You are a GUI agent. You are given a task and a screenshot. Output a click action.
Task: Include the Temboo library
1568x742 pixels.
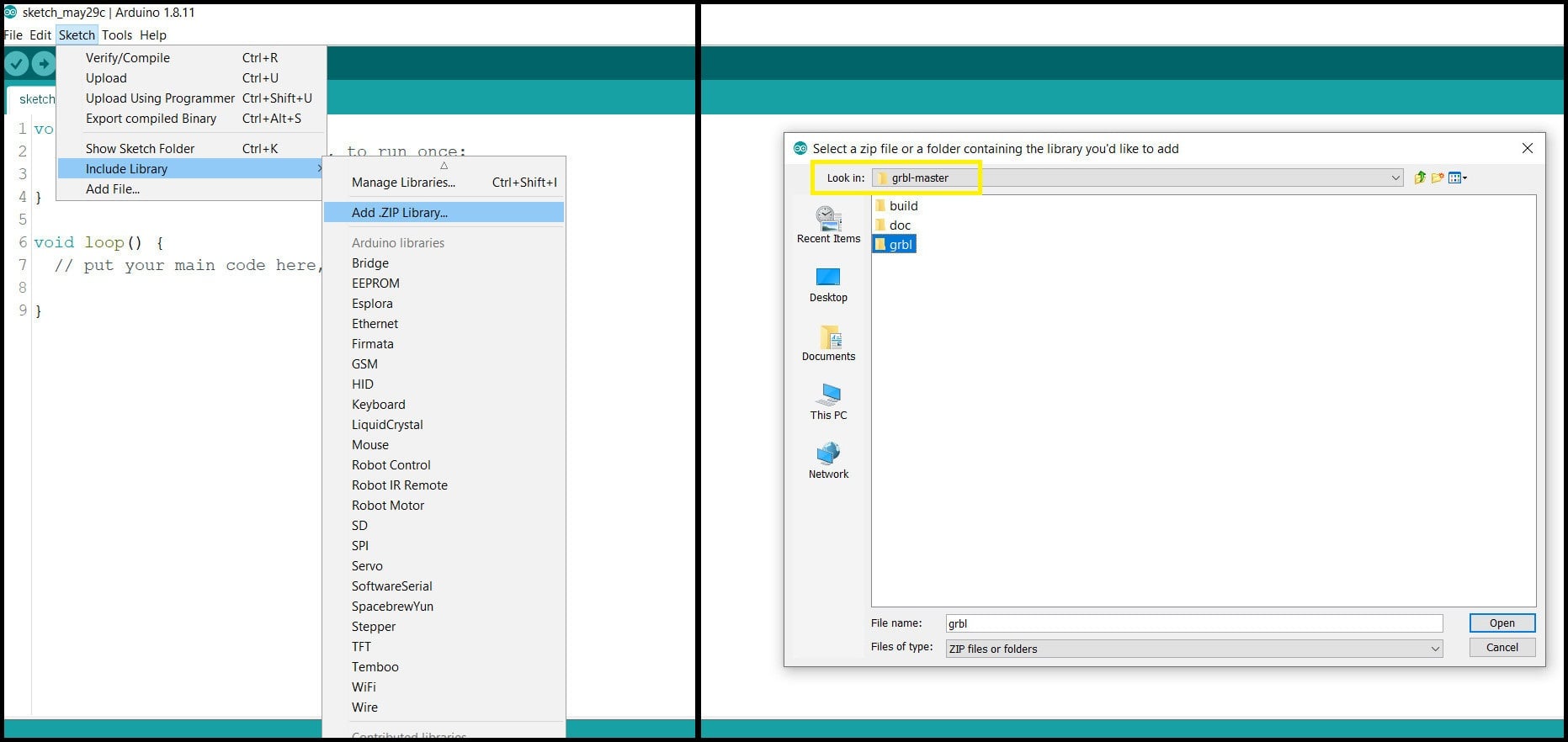[444, 666]
